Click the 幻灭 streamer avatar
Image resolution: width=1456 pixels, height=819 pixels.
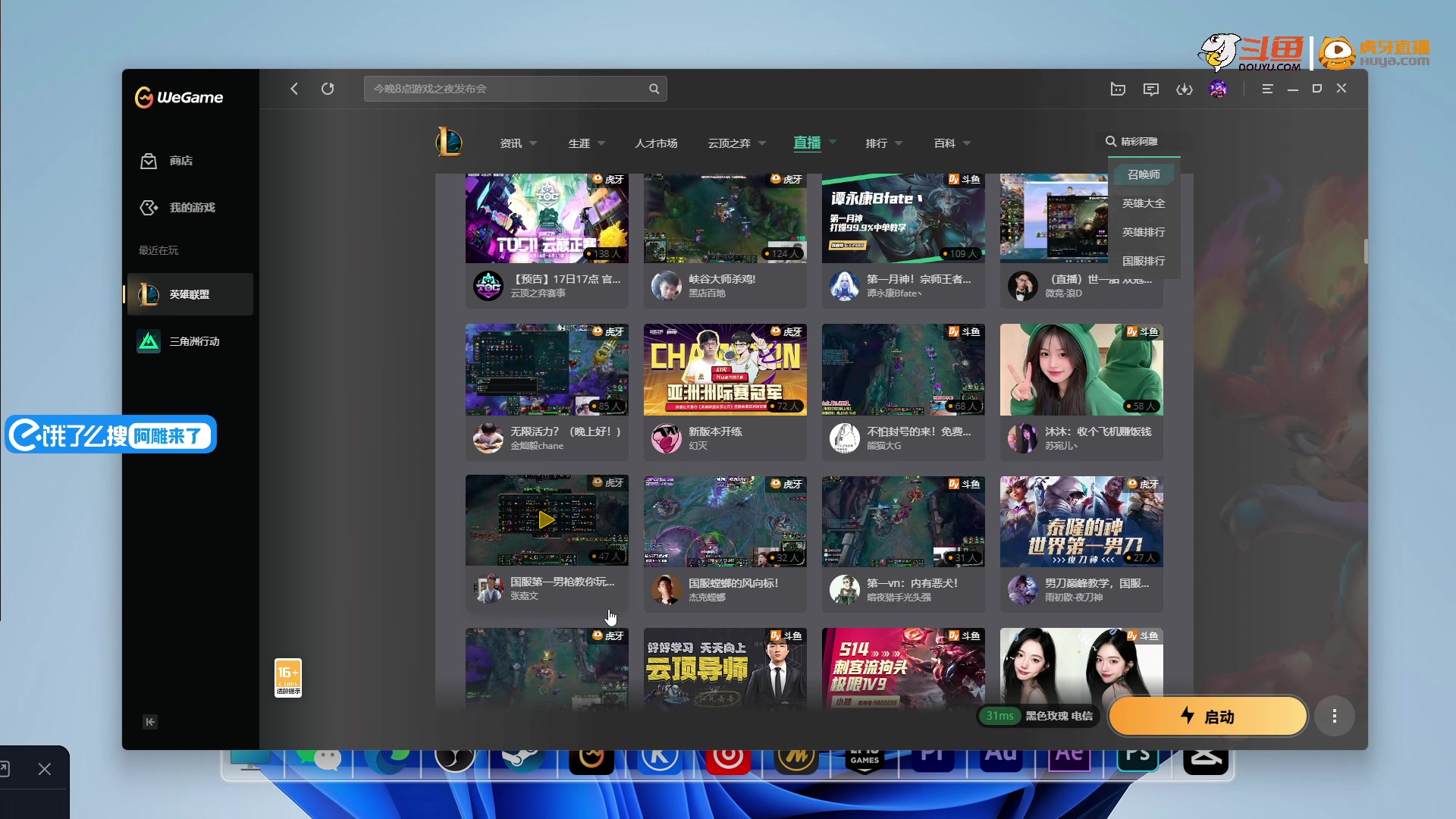click(x=667, y=438)
